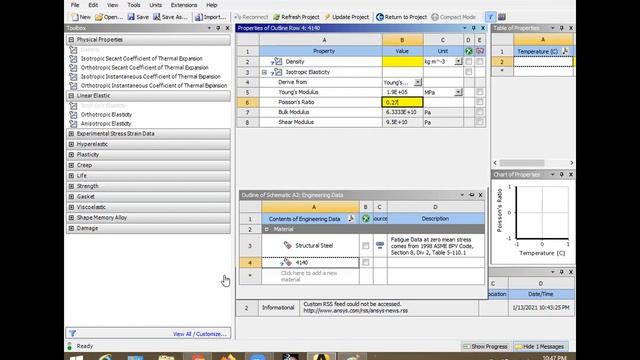This screenshot has height=360, width=640.
Task: Click the wrench icon beside Temperature (C)
Action: (x=565, y=51)
